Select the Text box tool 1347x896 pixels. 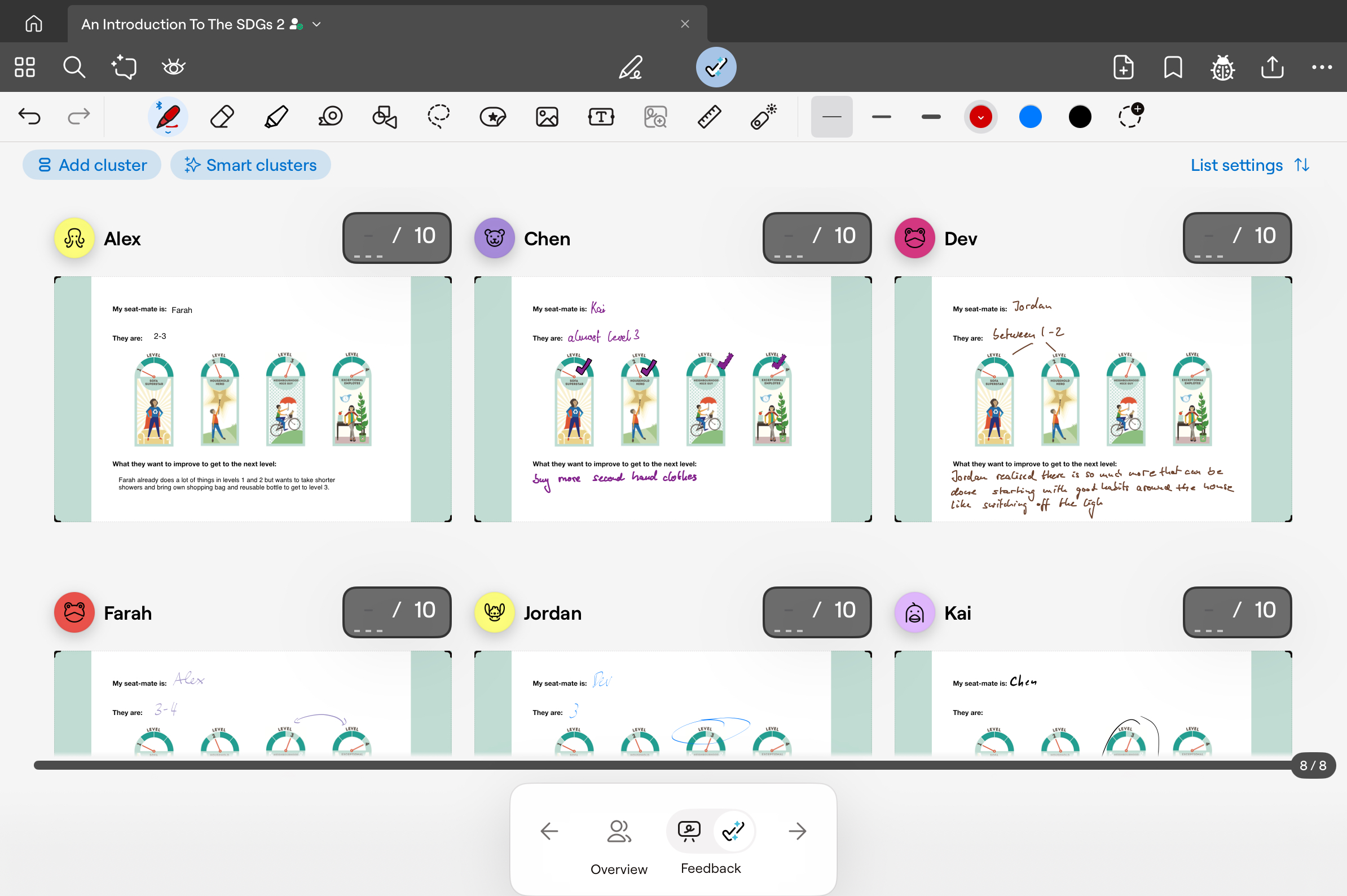[601, 117]
